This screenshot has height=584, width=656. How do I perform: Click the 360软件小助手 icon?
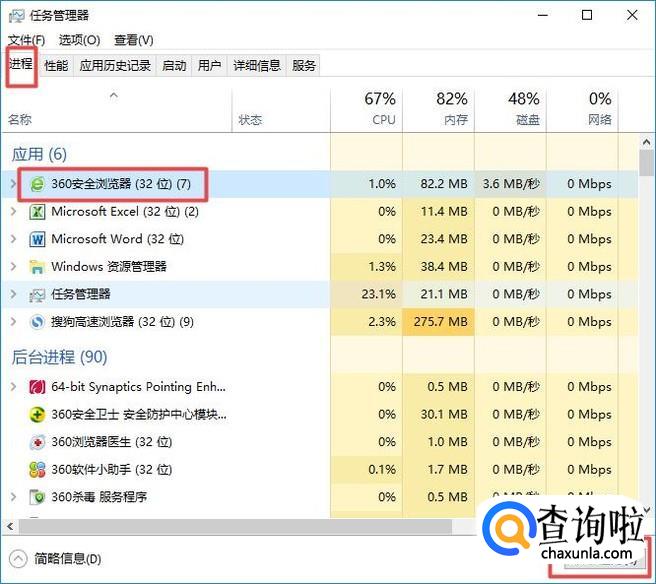[x=37, y=470]
